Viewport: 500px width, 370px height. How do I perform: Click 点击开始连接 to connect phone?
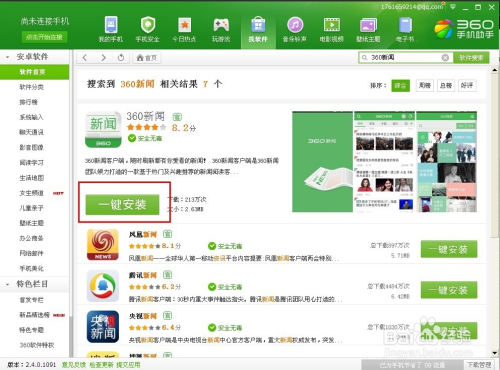(x=44, y=37)
